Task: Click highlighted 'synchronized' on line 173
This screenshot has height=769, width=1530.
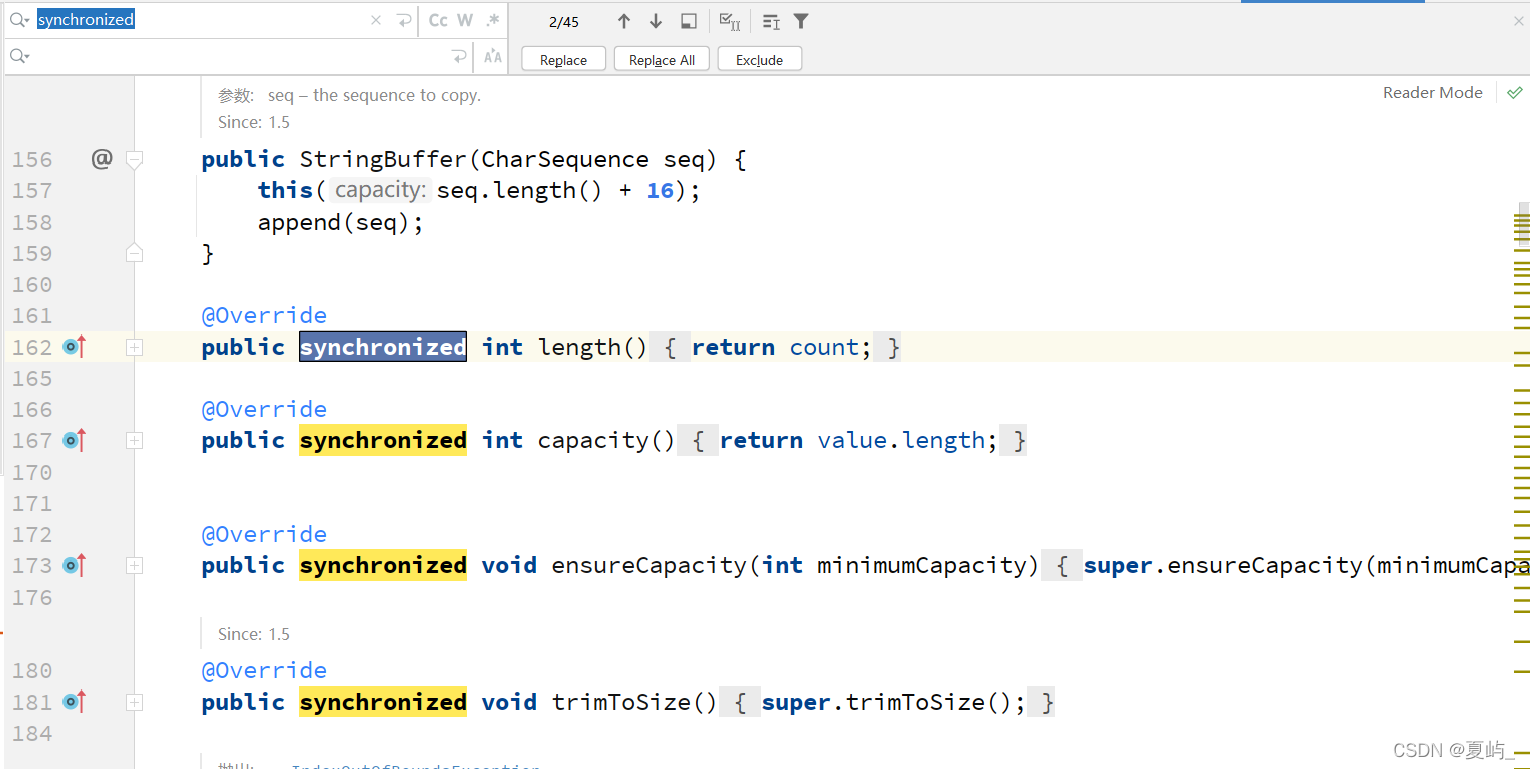Action: click(x=383, y=565)
